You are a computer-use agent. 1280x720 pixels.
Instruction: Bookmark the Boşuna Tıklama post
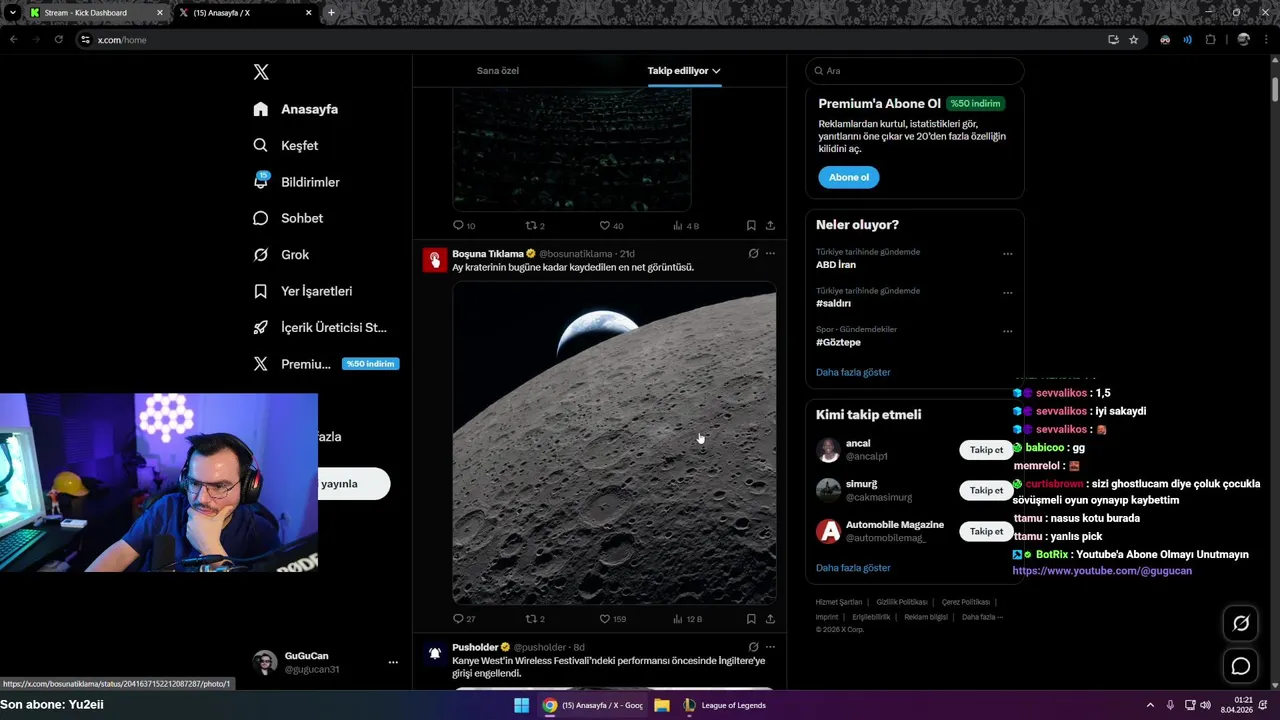click(x=751, y=619)
